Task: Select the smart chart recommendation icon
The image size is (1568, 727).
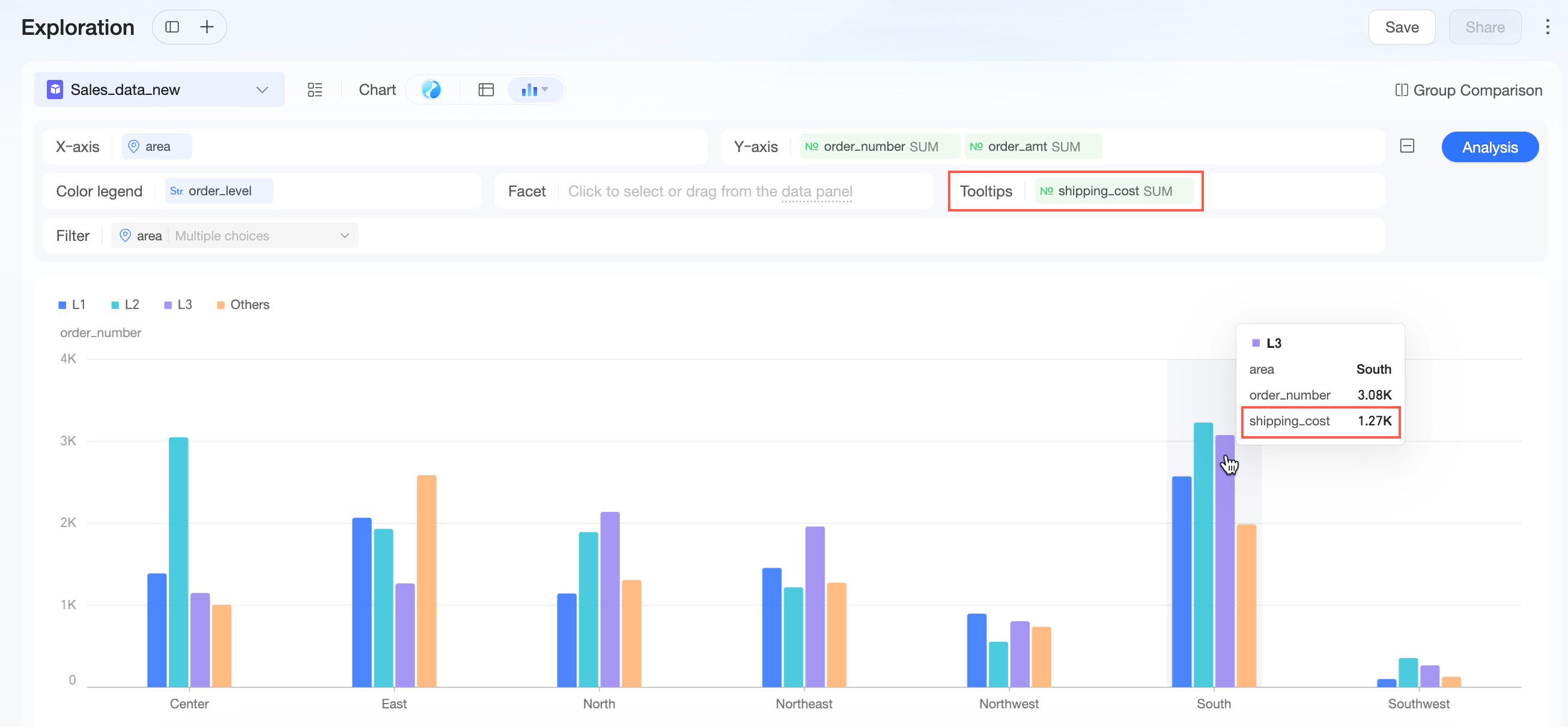Action: point(431,90)
